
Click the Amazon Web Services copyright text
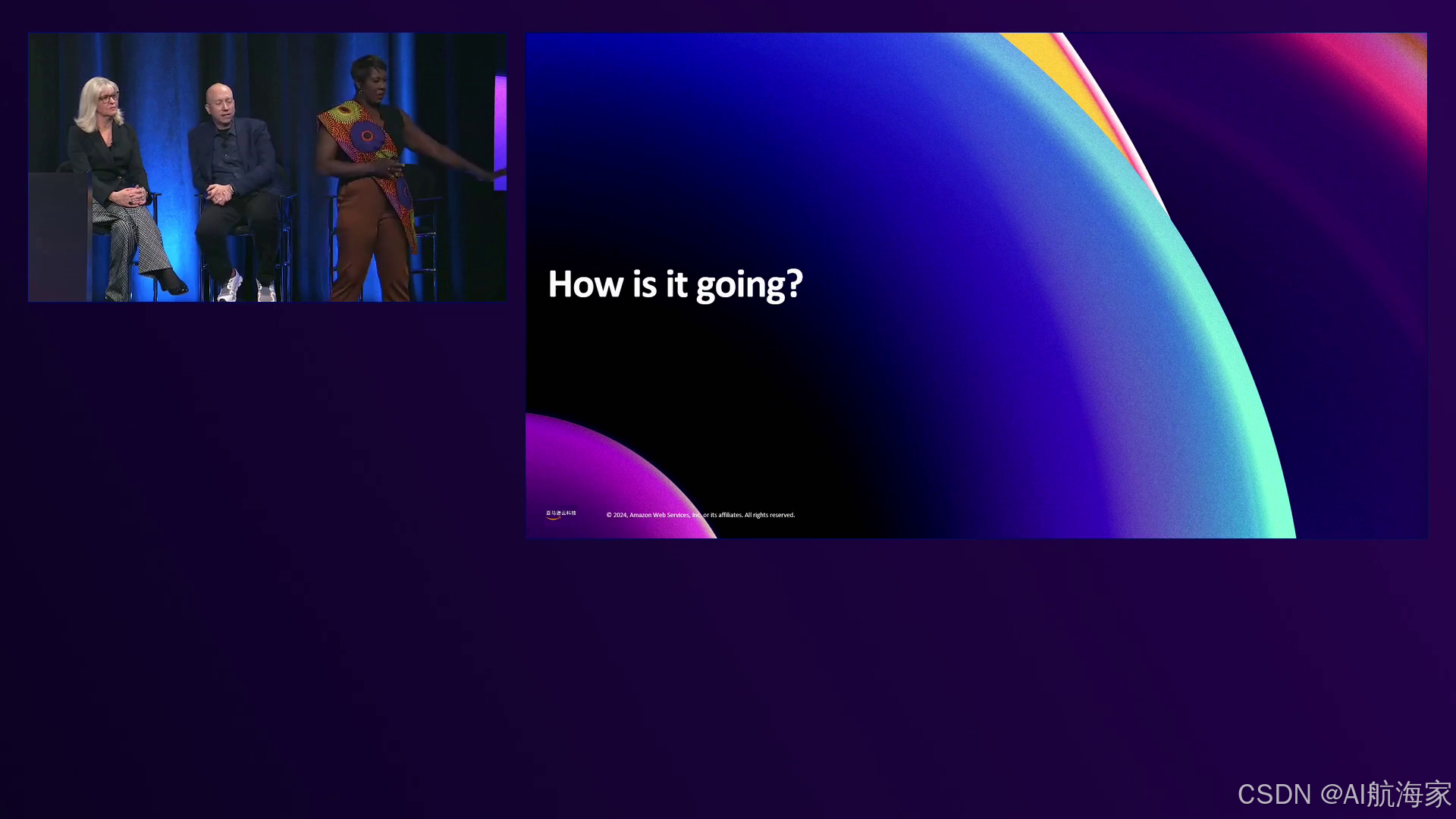pyautogui.click(x=701, y=515)
